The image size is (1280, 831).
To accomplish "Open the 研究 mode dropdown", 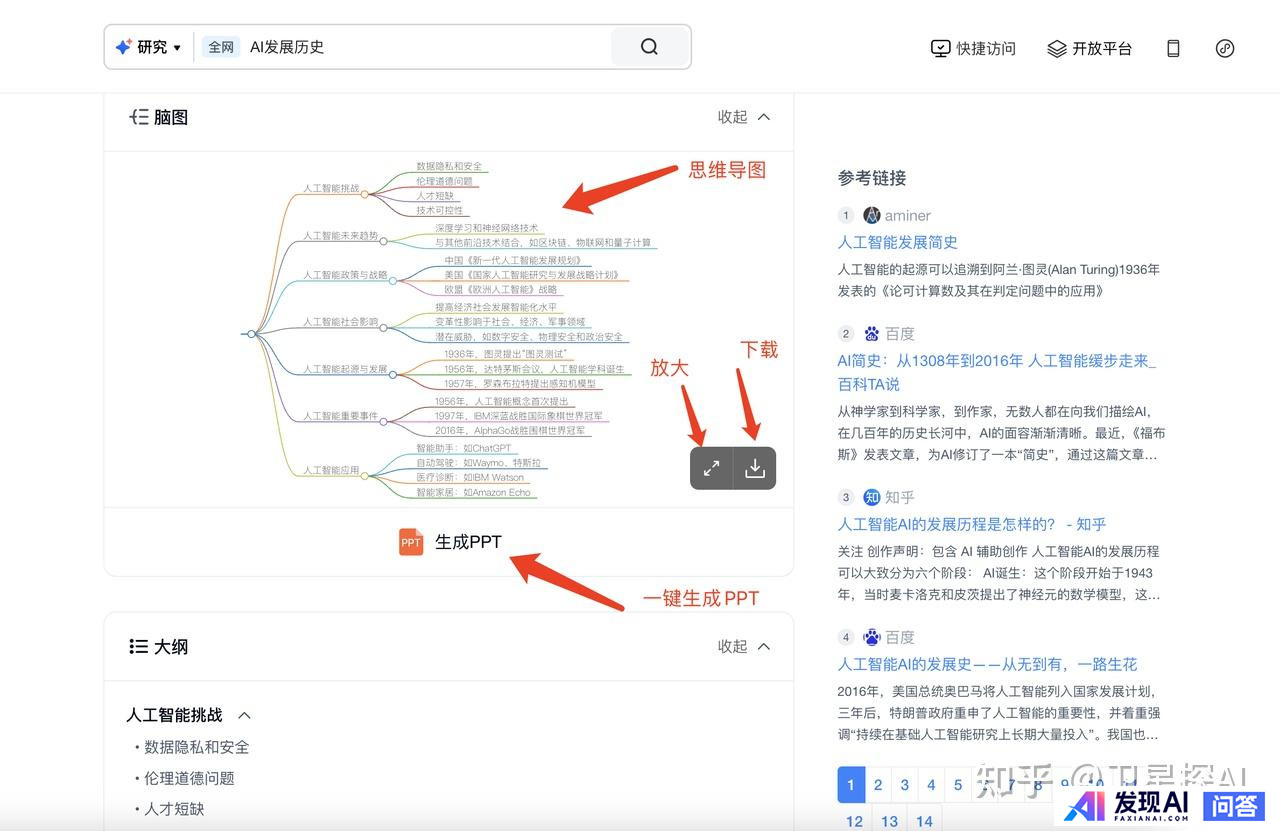I will click(149, 47).
